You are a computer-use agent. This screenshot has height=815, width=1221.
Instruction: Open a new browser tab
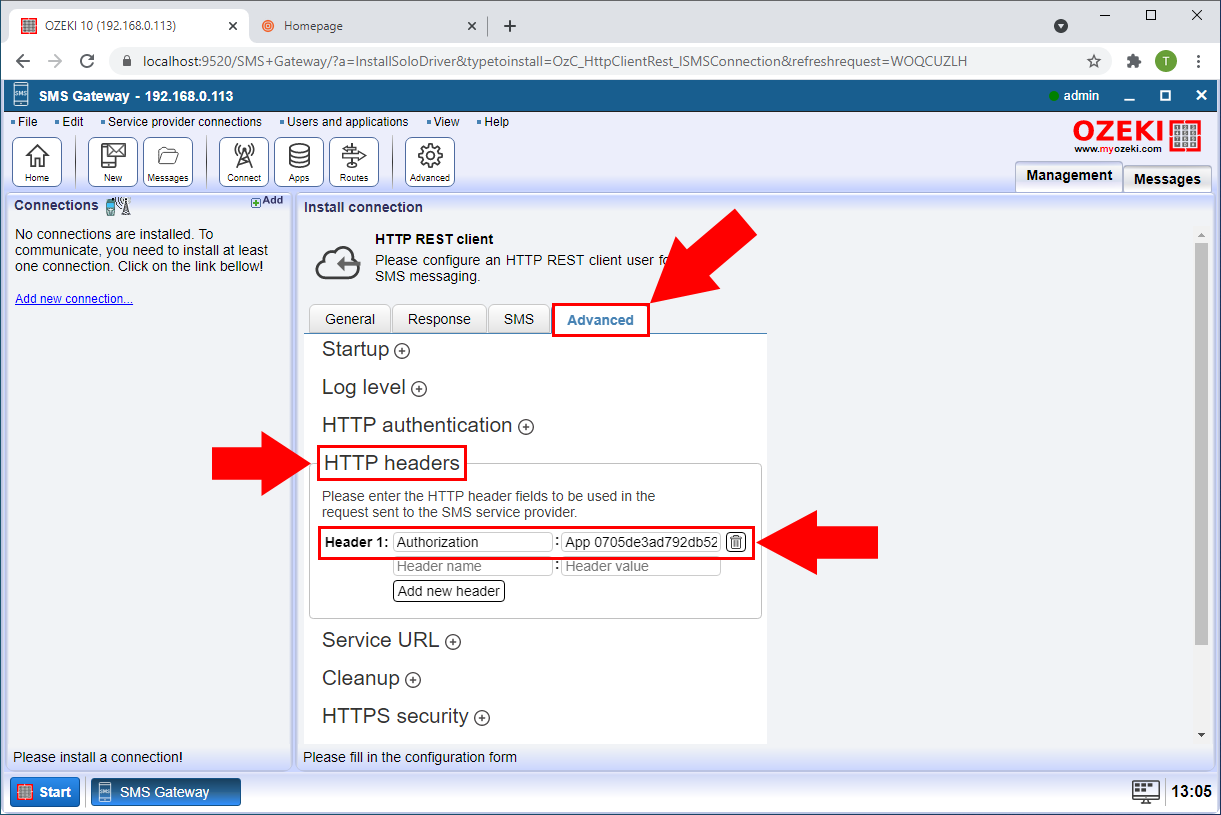510,26
